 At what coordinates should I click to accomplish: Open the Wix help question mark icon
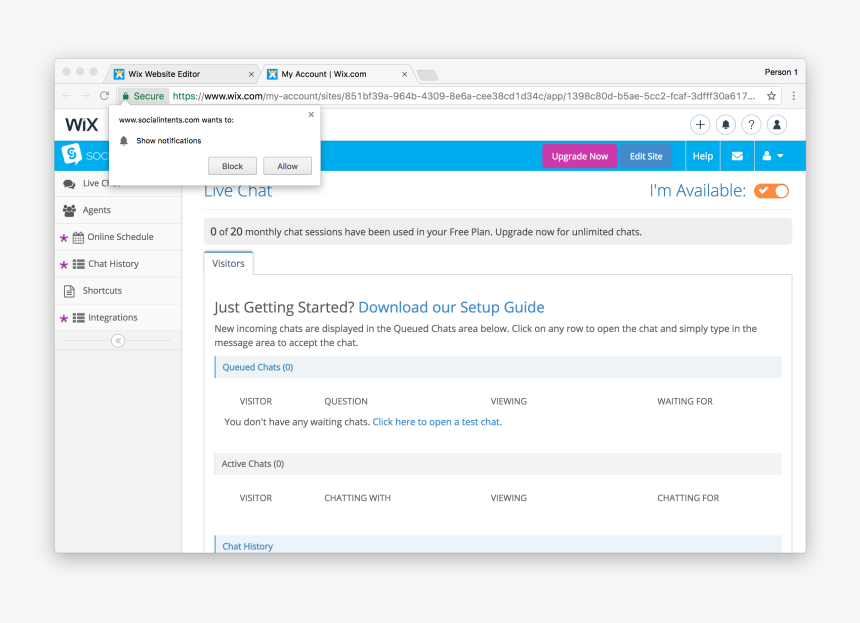coord(751,125)
